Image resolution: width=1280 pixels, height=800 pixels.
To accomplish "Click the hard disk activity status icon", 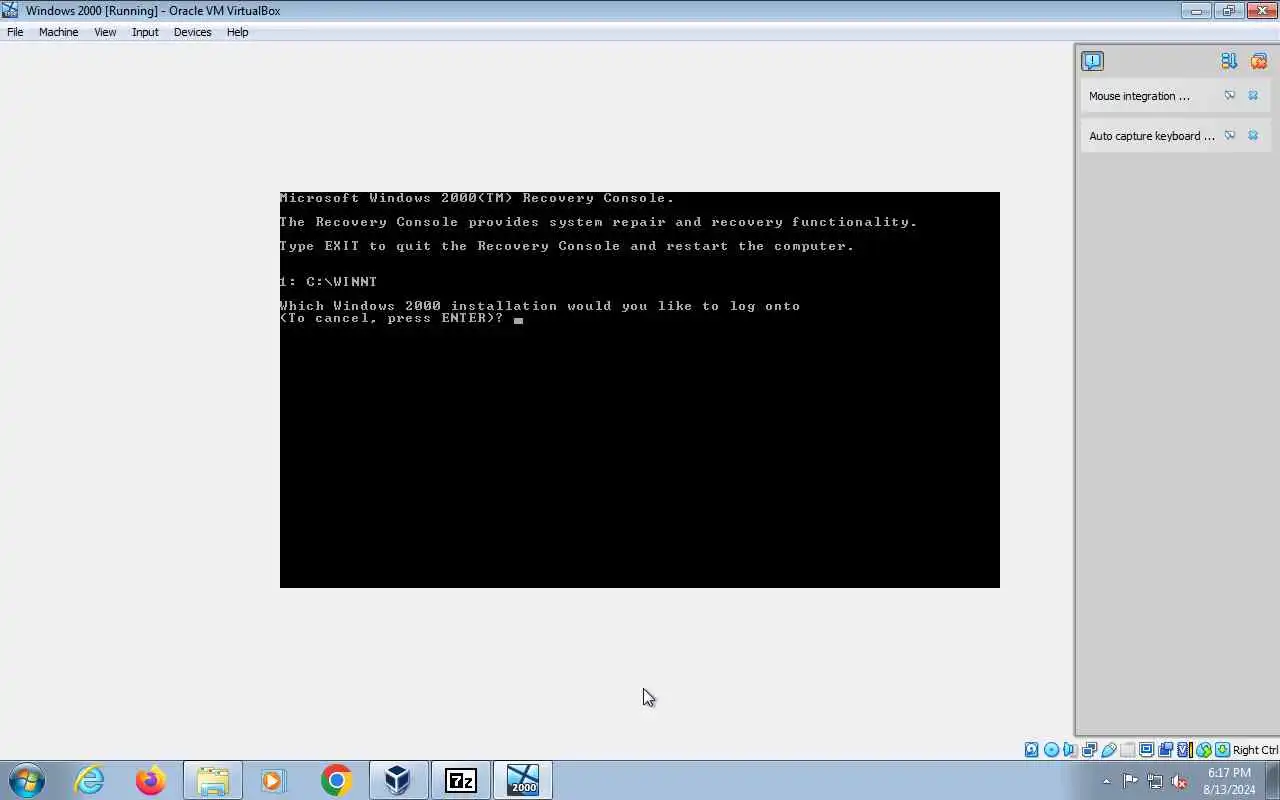I will [1031, 750].
